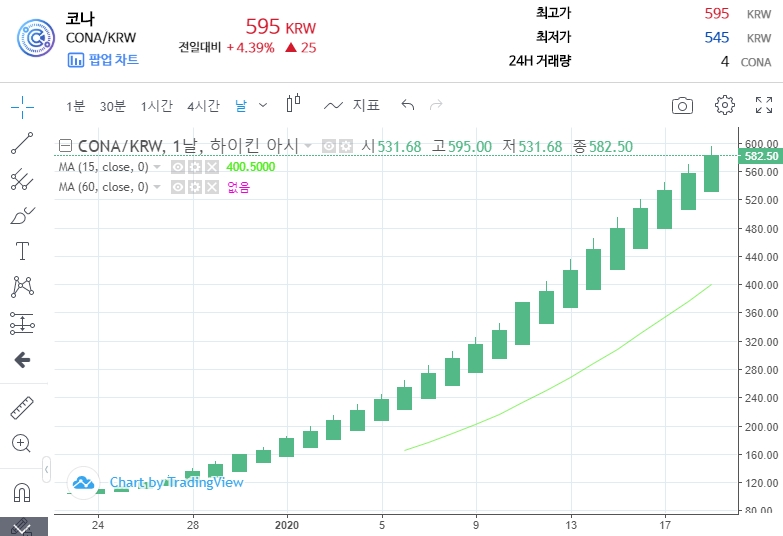
Task: Select the trend line drawing tool
Action: [x=22, y=143]
